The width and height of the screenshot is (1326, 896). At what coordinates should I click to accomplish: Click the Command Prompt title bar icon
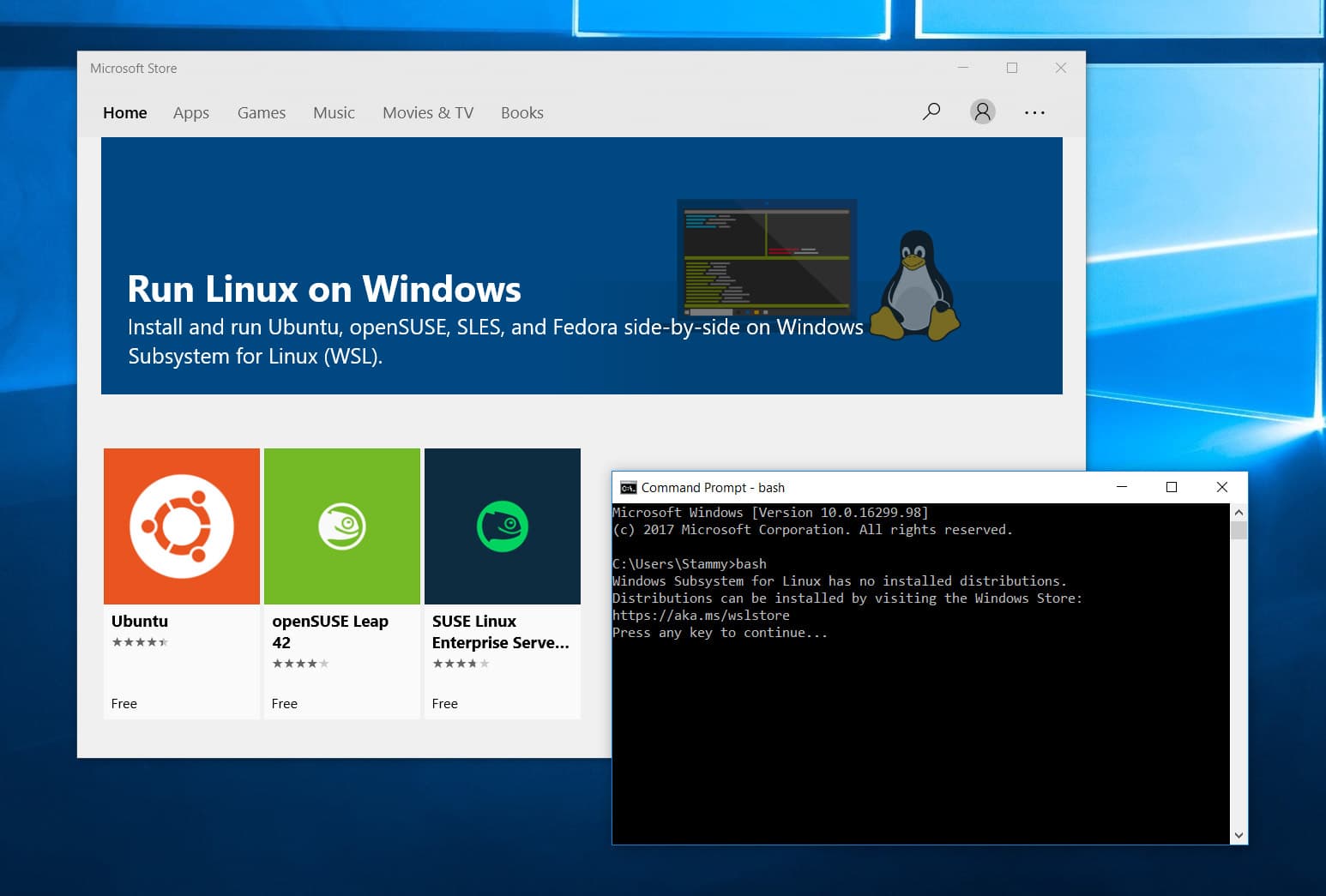click(628, 488)
